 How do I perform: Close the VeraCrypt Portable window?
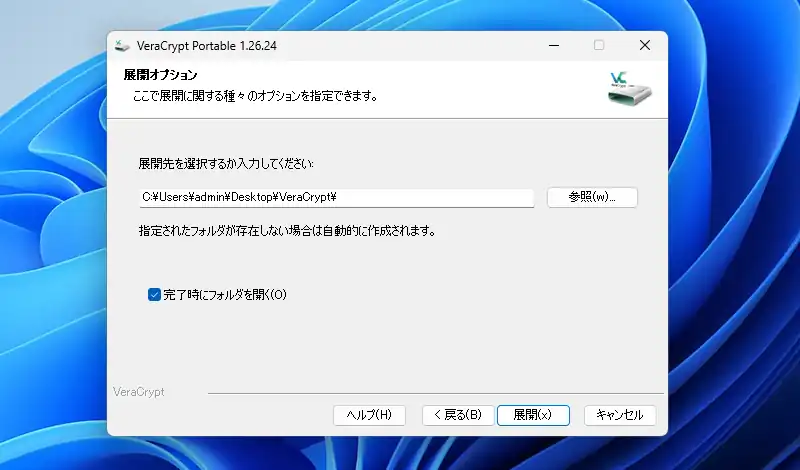tap(645, 45)
